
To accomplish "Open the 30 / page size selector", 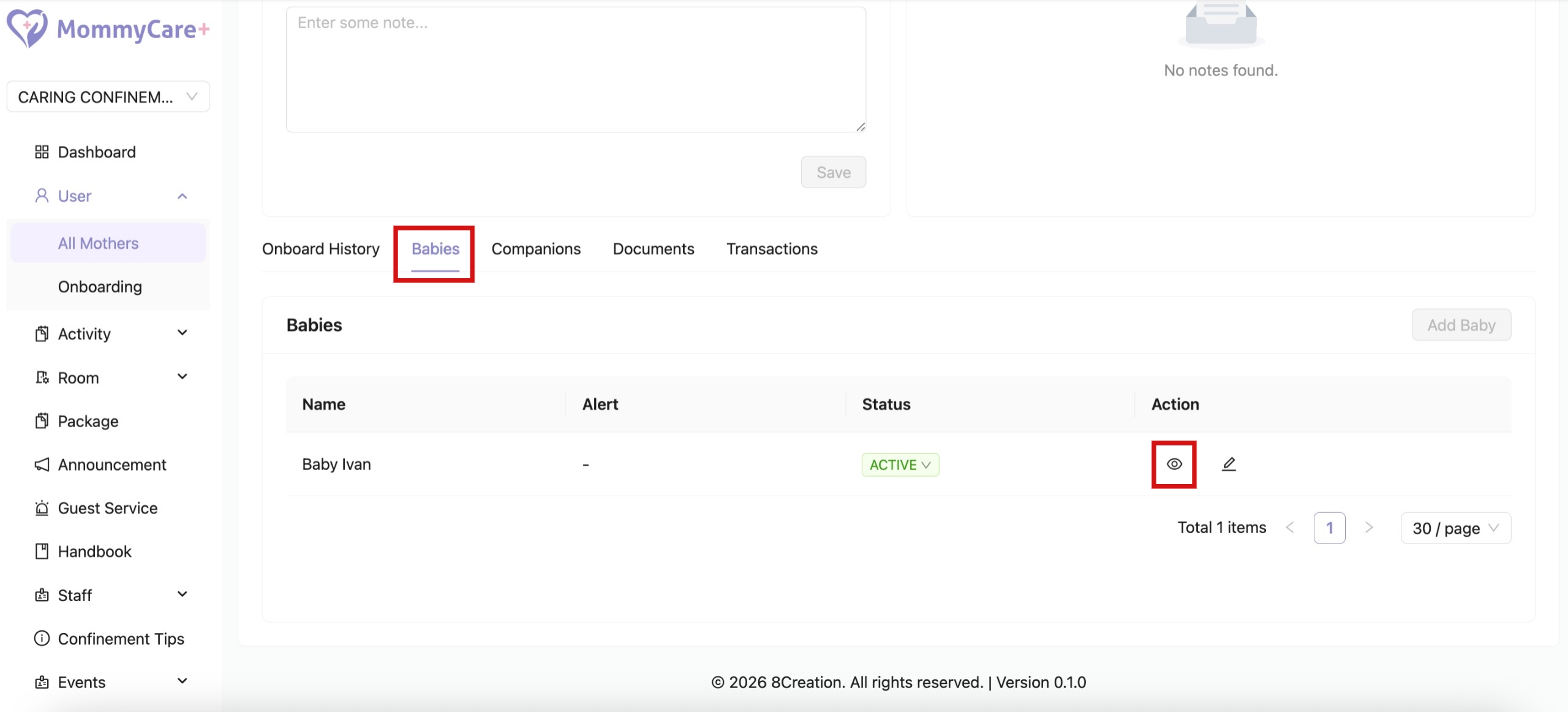I will tap(1455, 528).
